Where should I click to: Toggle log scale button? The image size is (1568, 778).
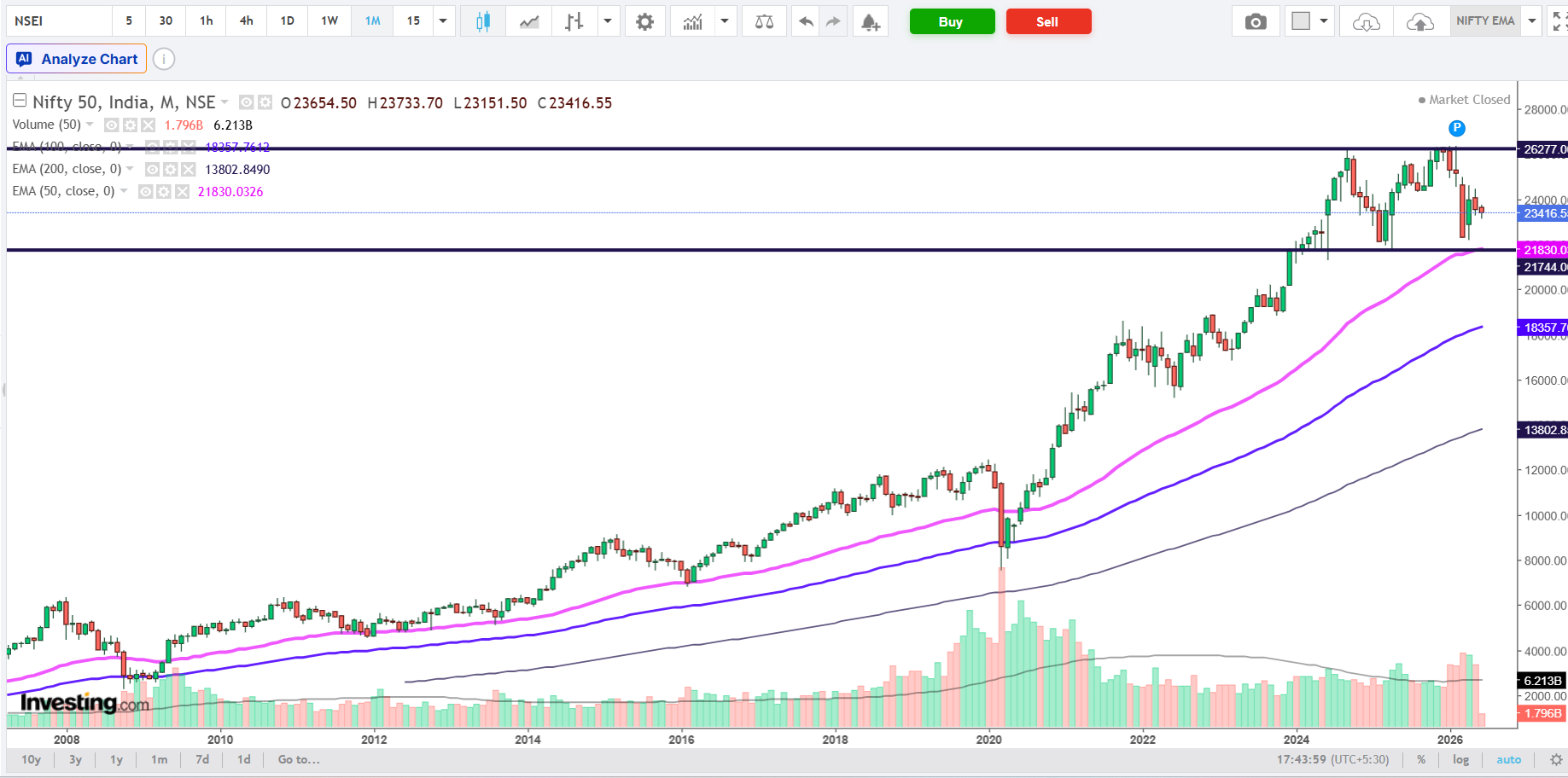1461,759
